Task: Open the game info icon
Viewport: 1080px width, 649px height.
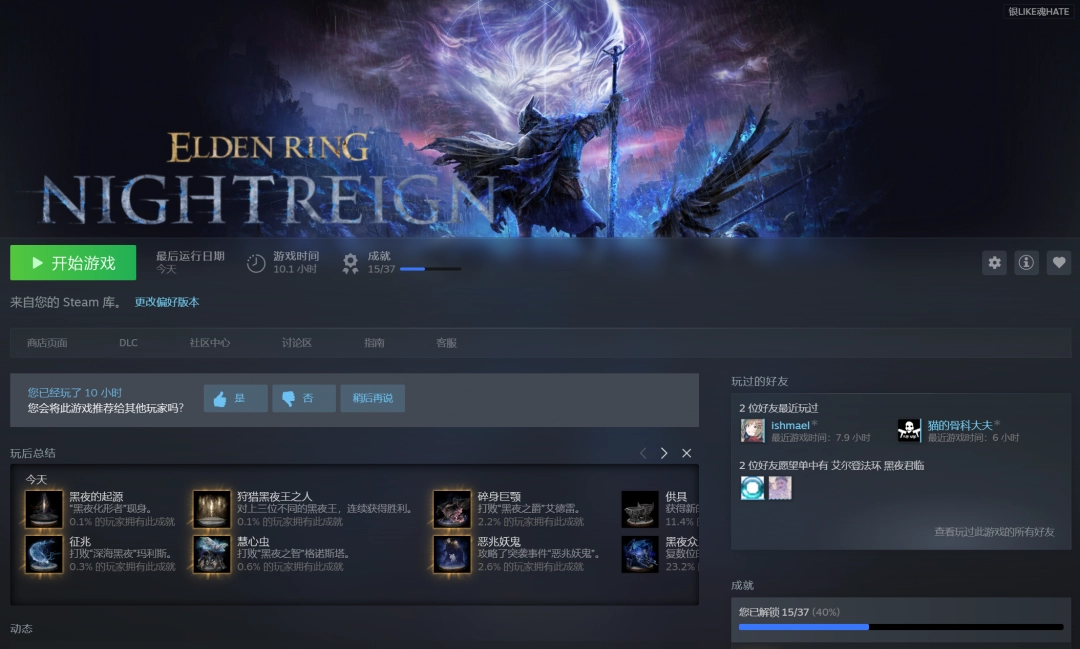Action: point(1026,262)
